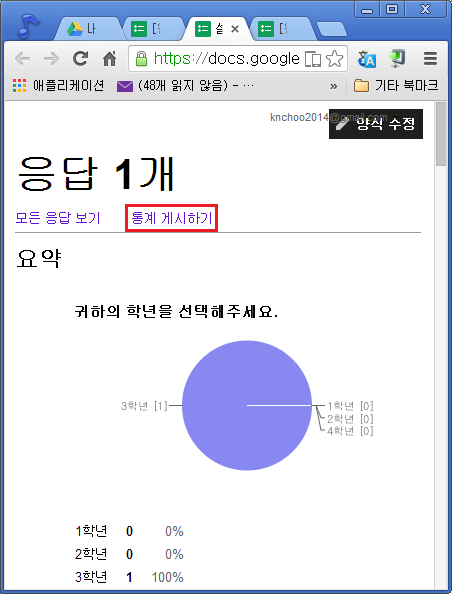The width and height of the screenshot is (452, 594).
Task: Click the 3학년 100% summary row
Action: [129, 577]
